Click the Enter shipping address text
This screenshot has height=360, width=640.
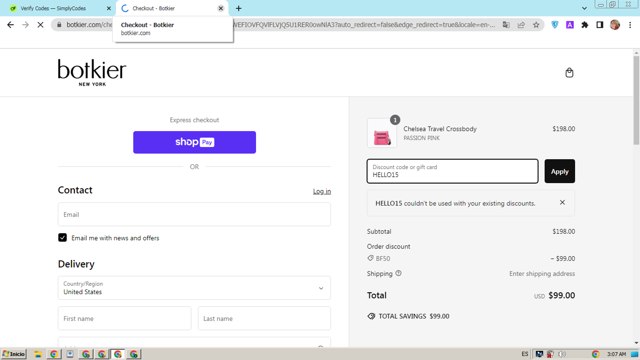pos(542,273)
